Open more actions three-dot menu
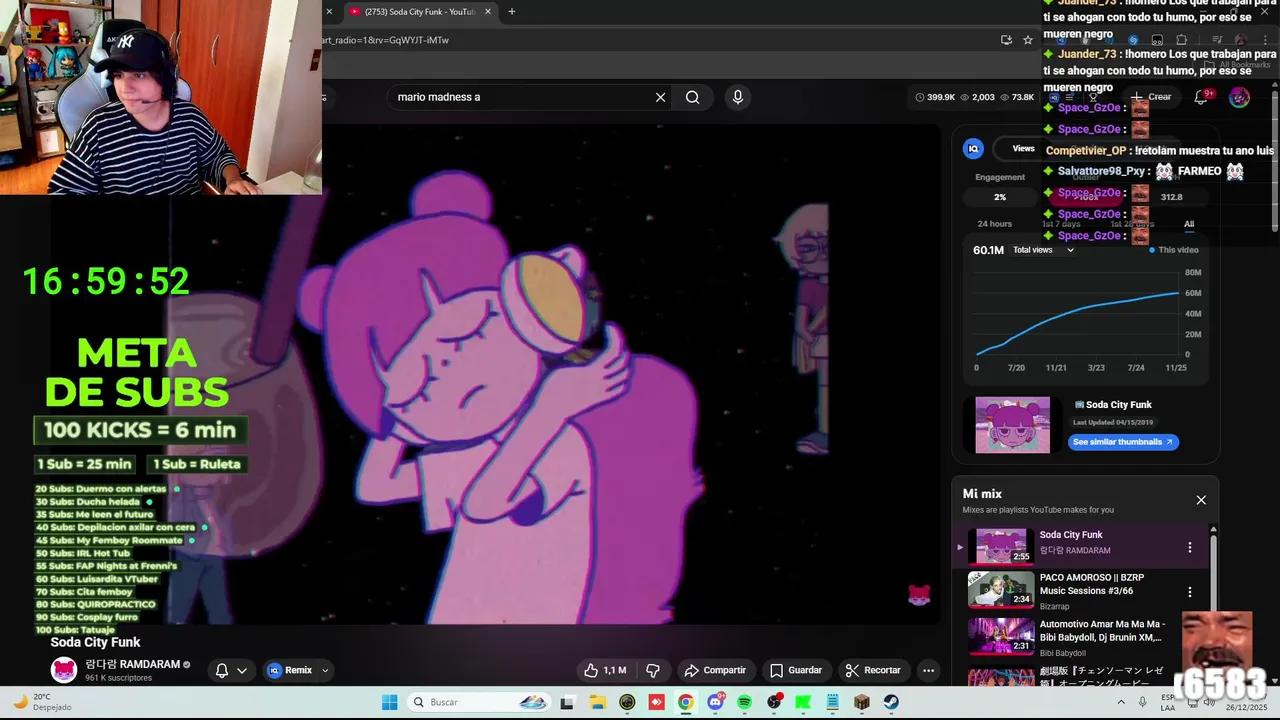Screen dimensions: 1280x720 click(928, 670)
